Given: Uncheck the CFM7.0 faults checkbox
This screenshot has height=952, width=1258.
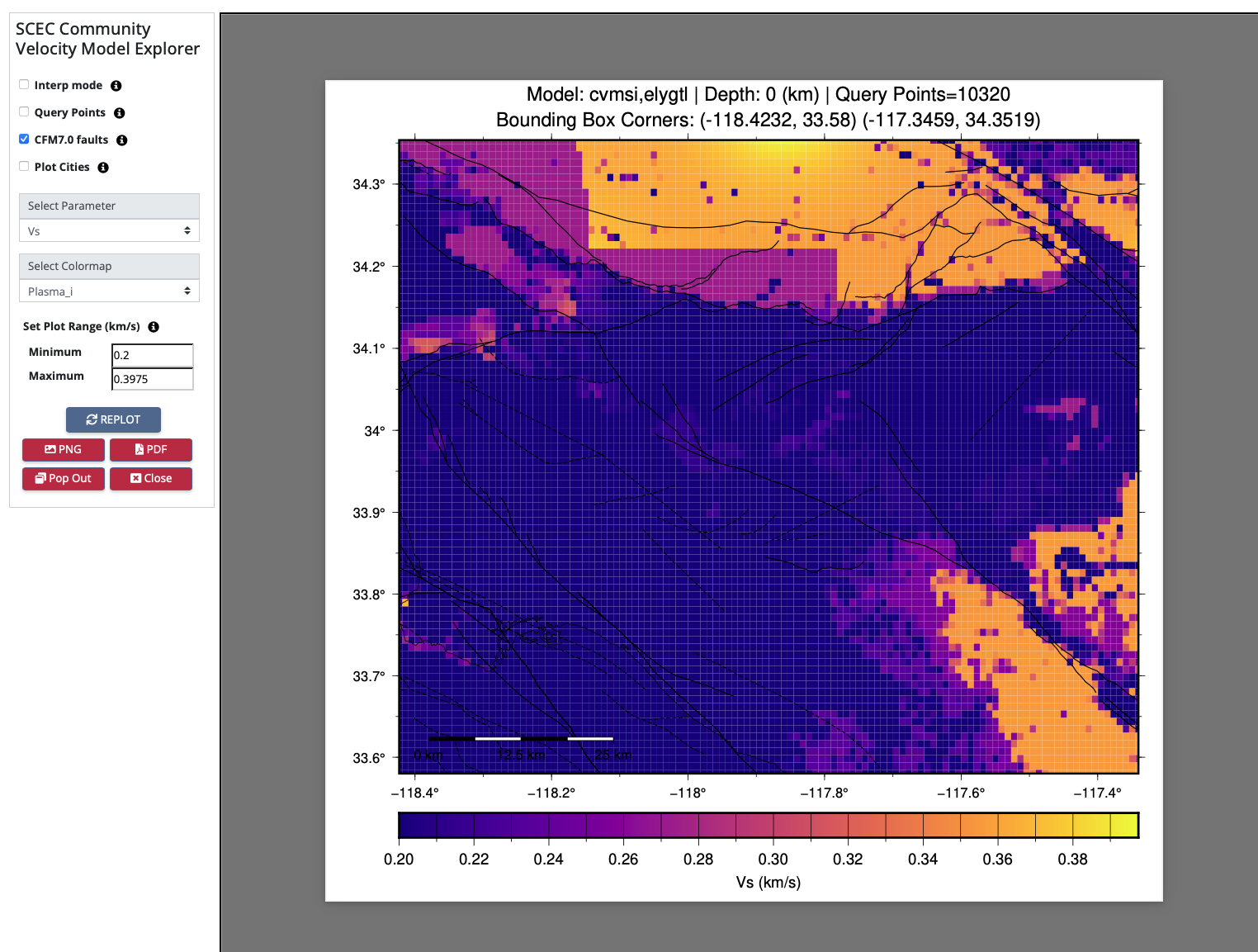Looking at the screenshot, I should [24, 140].
